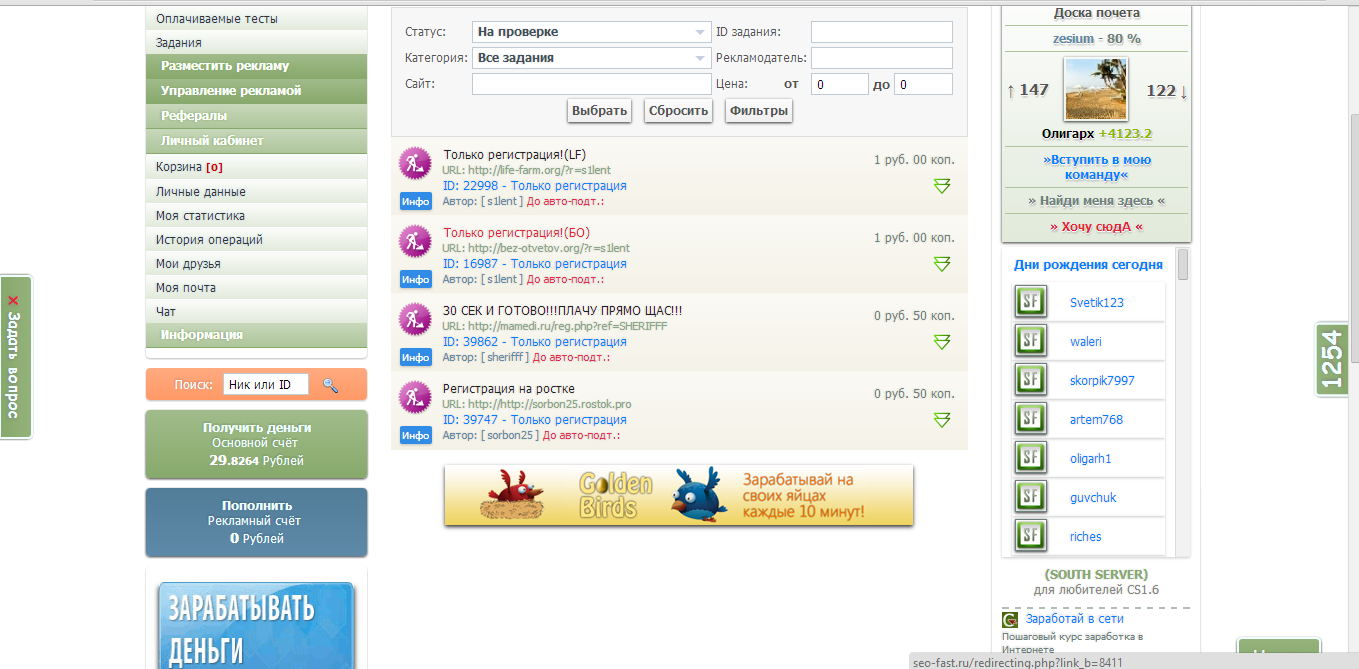
Task: Open the Категория dropdown
Action: [591, 58]
